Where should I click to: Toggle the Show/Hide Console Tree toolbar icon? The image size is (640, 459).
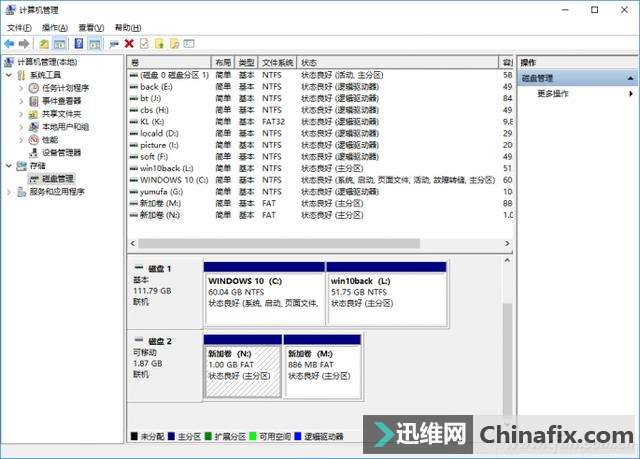60,44
